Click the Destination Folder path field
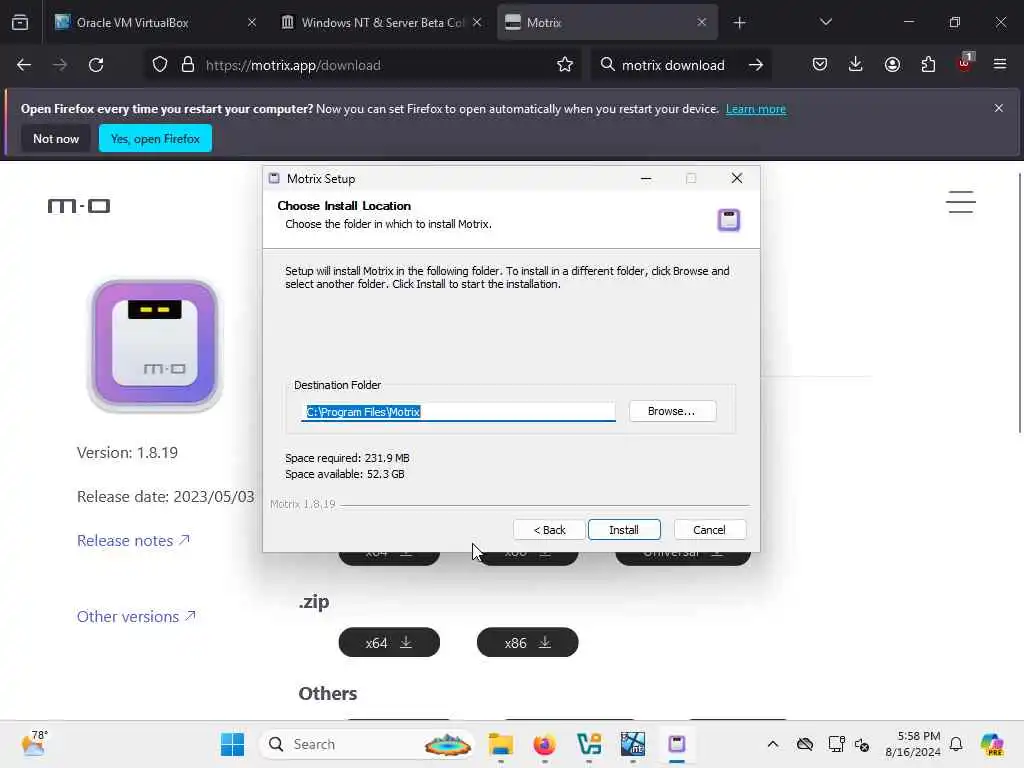 [458, 411]
